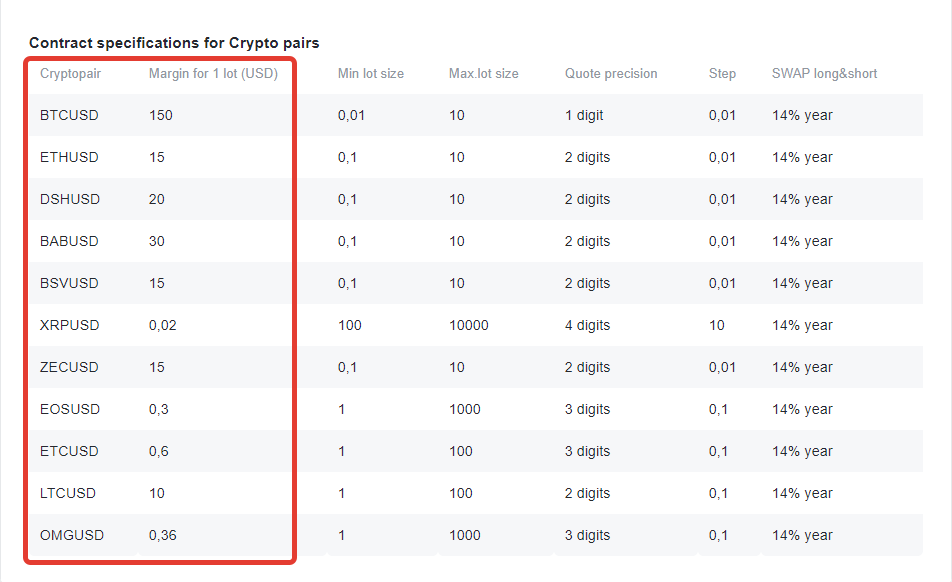952x582 pixels.
Task: Click the OMGUSD row label
Action: click(72, 535)
